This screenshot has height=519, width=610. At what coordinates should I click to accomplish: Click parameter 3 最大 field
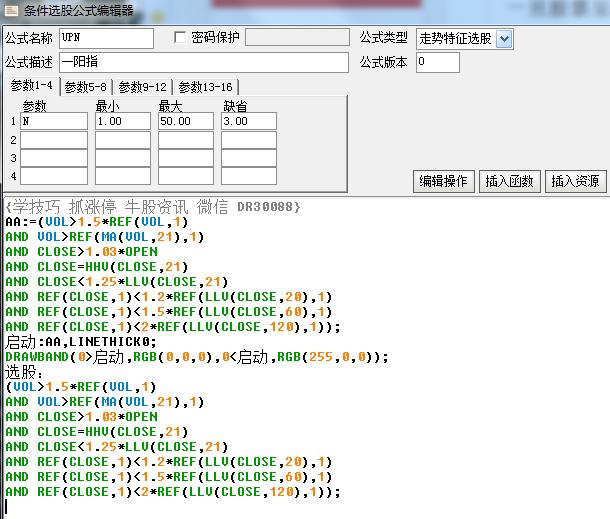pyautogui.click(x=186, y=158)
